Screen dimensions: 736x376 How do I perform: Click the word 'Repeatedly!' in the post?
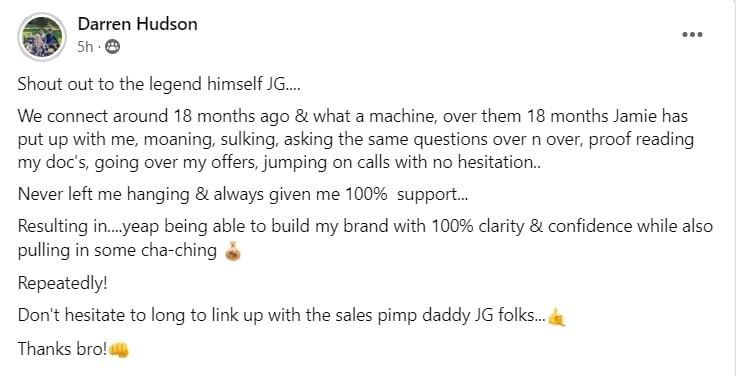coord(62,284)
